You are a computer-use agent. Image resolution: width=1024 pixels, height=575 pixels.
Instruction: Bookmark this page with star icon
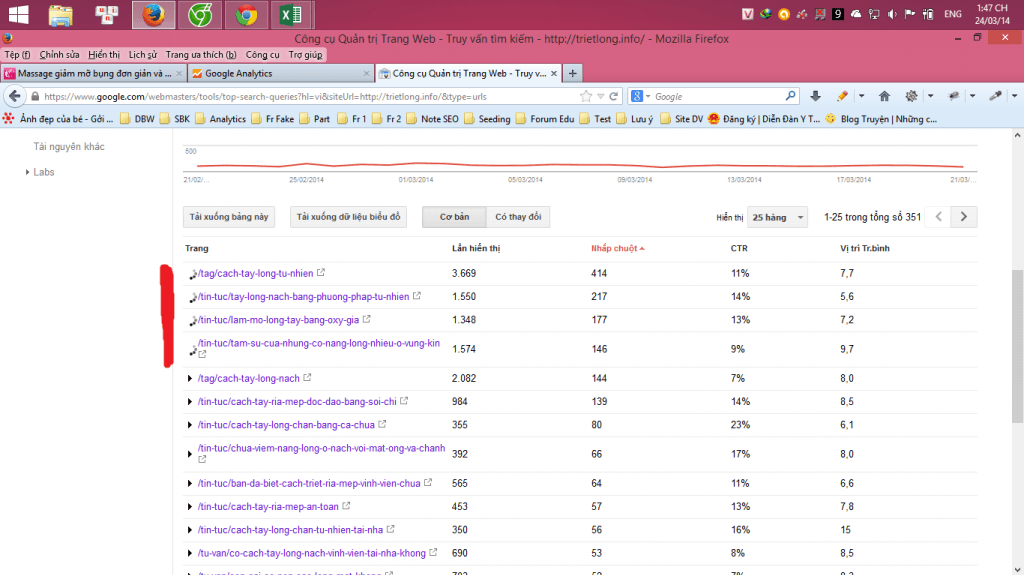[x=586, y=96]
